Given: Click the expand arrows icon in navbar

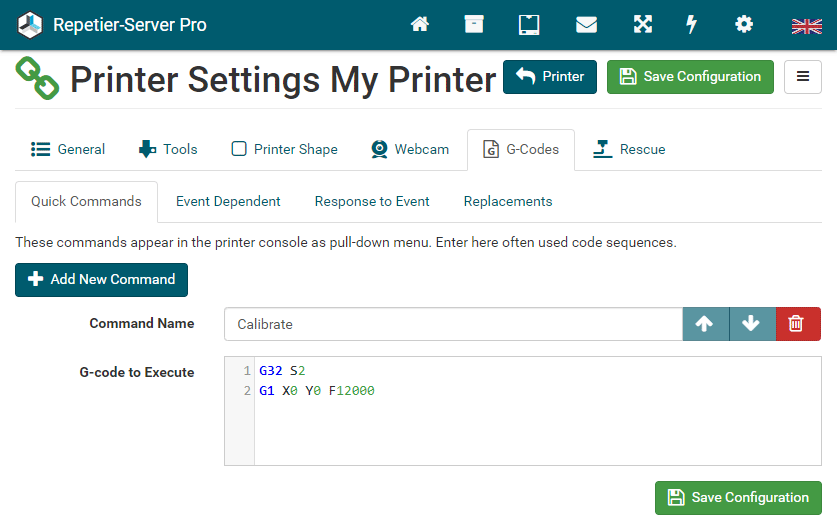Looking at the screenshot, I should click(642, 25).
